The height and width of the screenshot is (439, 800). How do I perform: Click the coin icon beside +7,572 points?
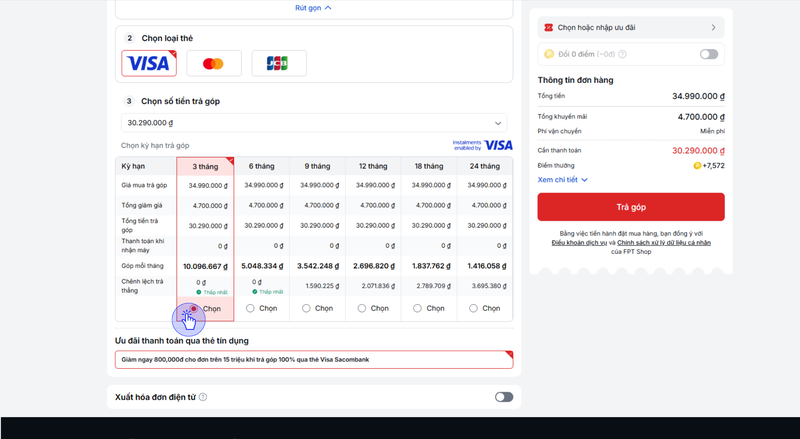coord(697,165)
